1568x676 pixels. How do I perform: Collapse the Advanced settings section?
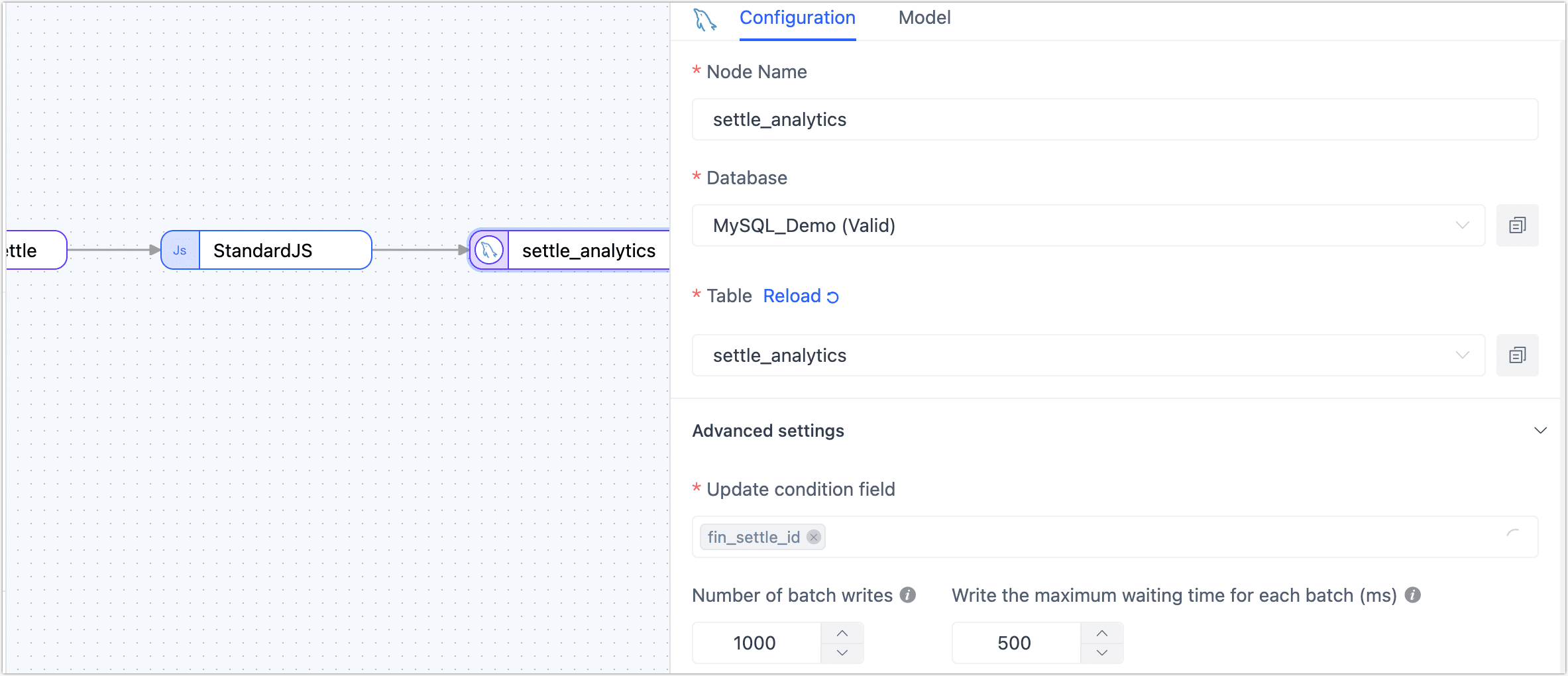click(x=1540, y=431)
